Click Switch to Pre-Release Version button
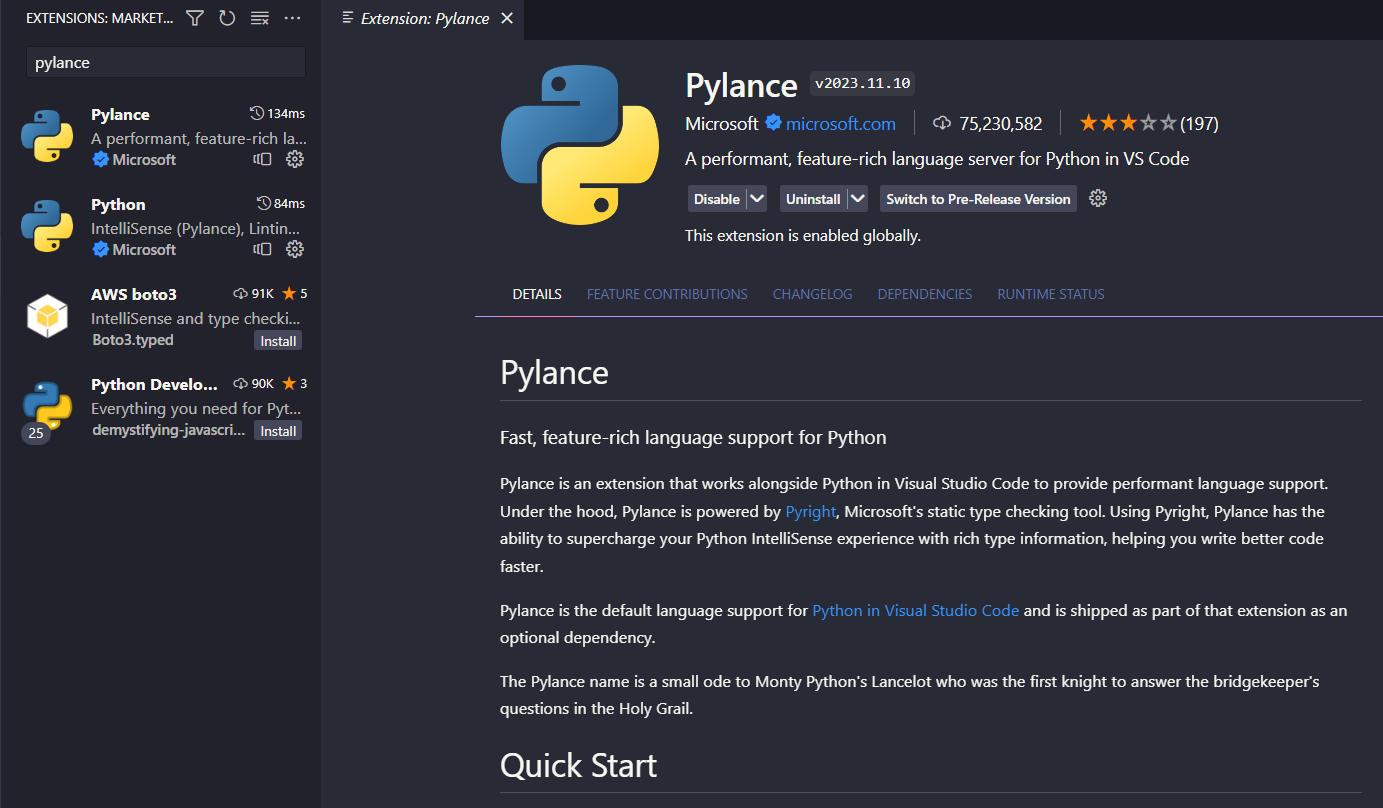 pos(978,198)
